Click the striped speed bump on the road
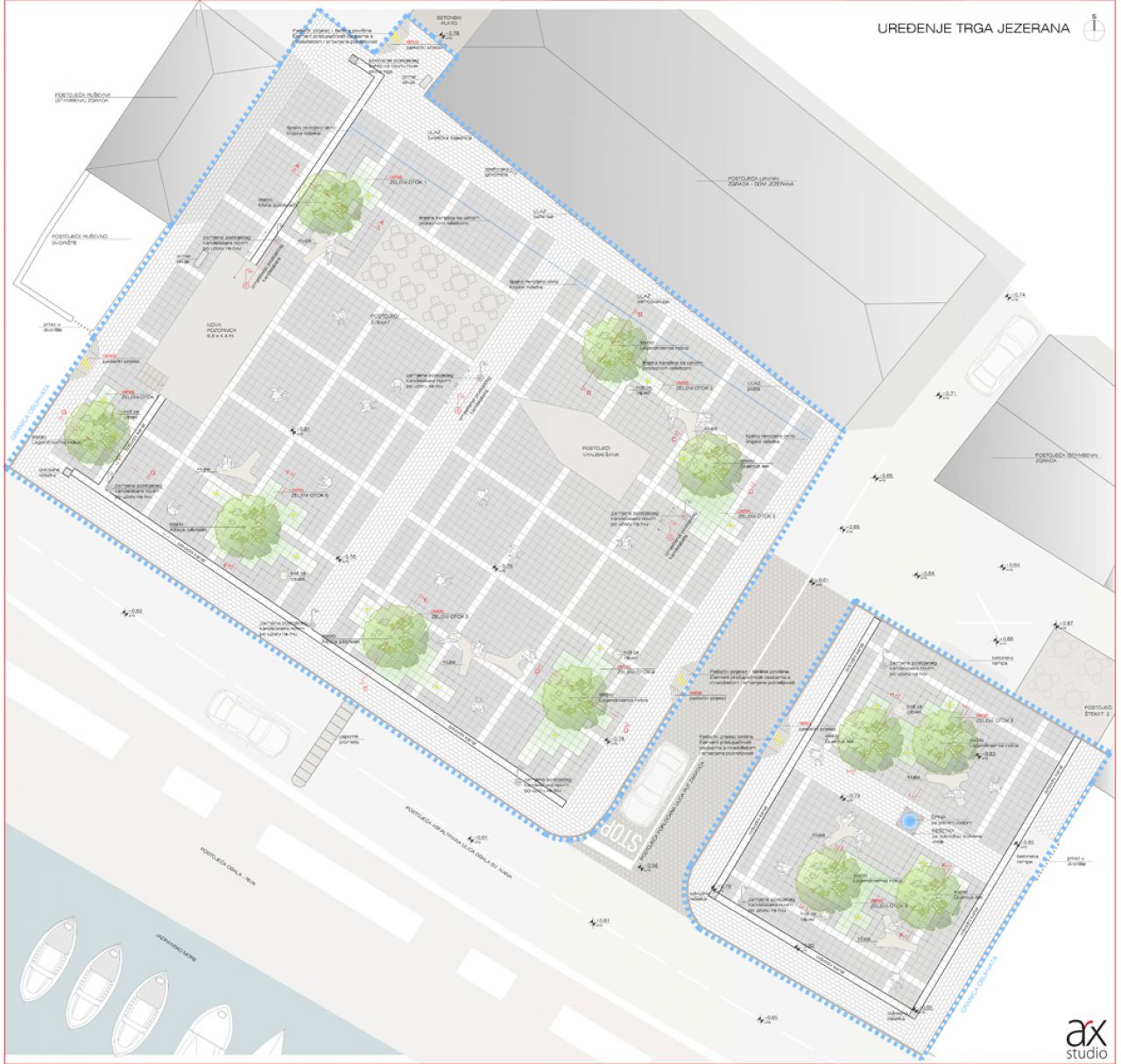1121x1064 pixels. click(x=321, y=743)
